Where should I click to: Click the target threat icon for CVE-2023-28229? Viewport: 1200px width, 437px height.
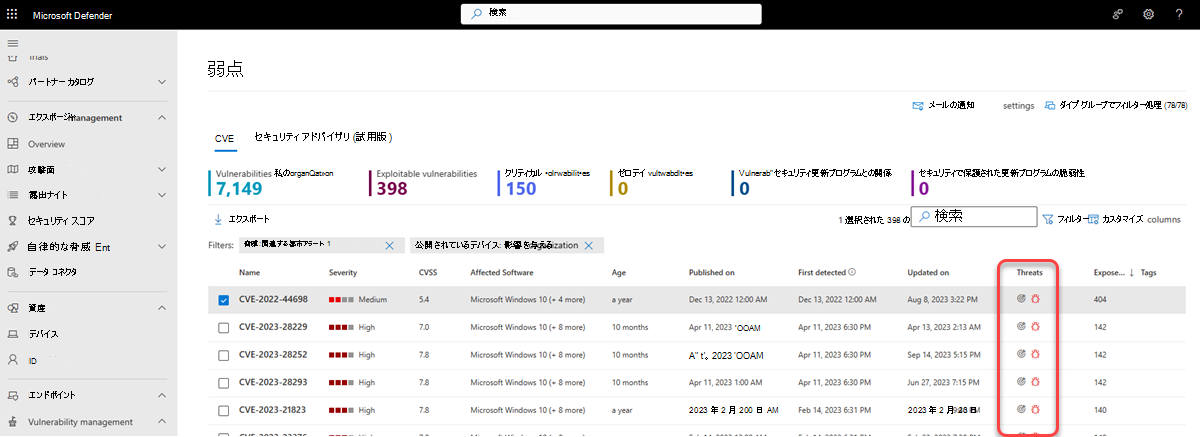coord(1021,326)
